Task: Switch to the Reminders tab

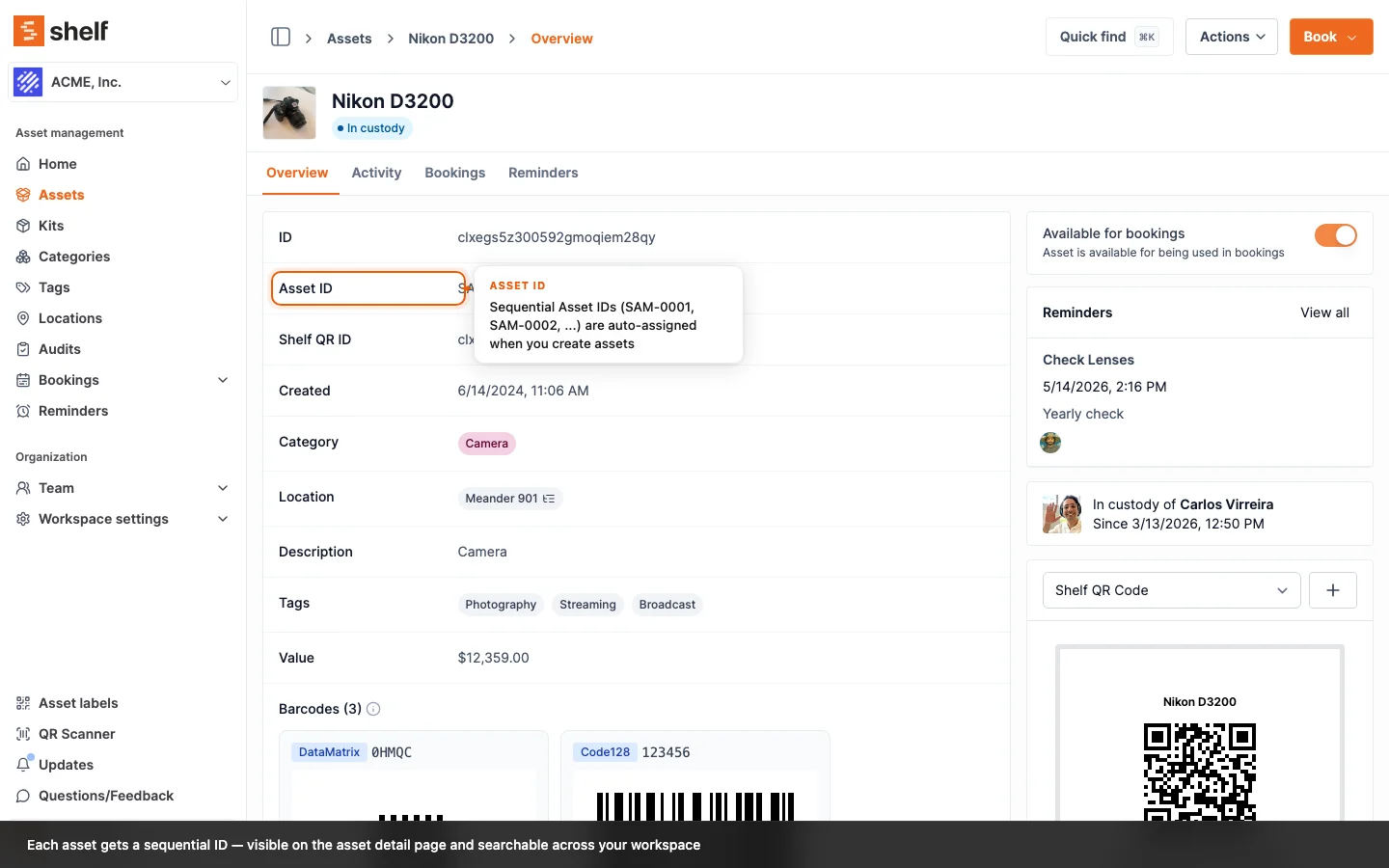Action: click(x=543, y=173)
